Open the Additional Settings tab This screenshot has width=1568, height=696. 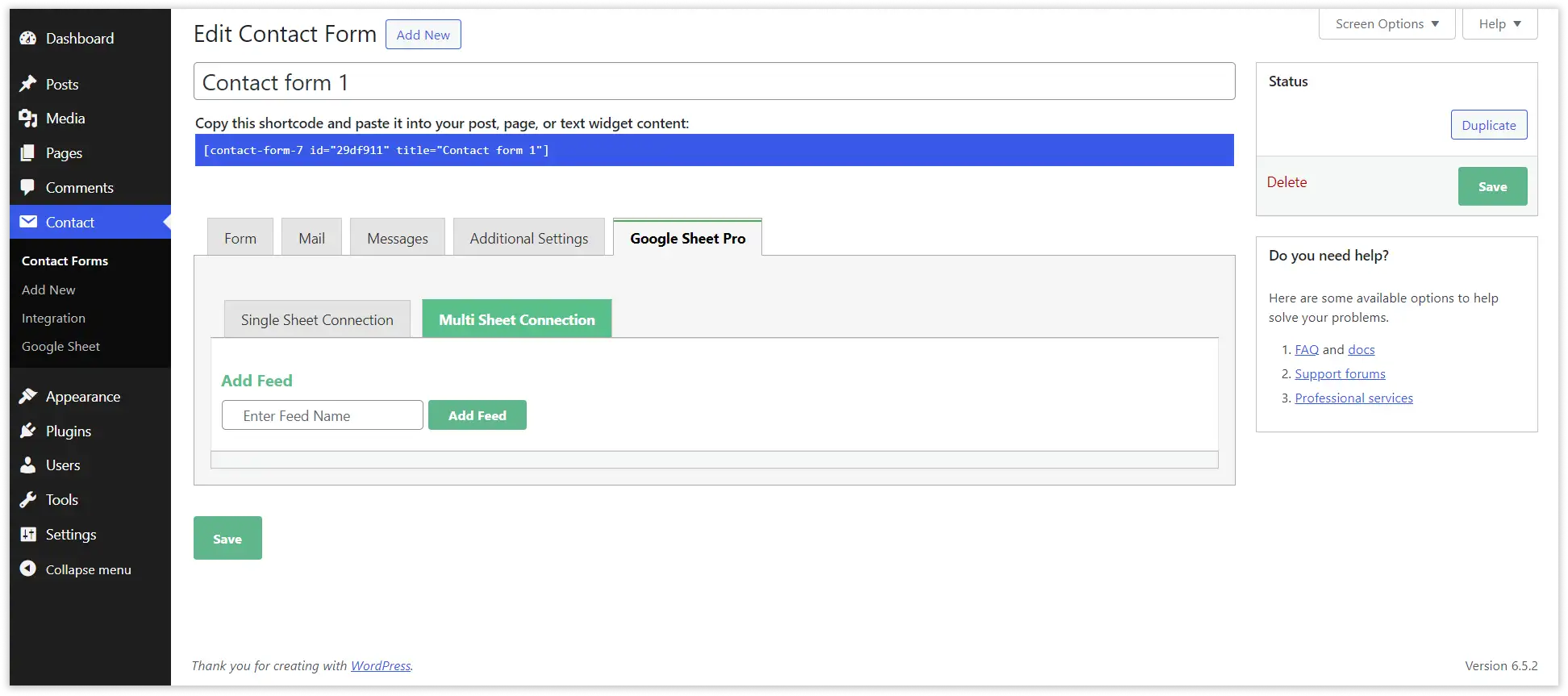point(528,239)
